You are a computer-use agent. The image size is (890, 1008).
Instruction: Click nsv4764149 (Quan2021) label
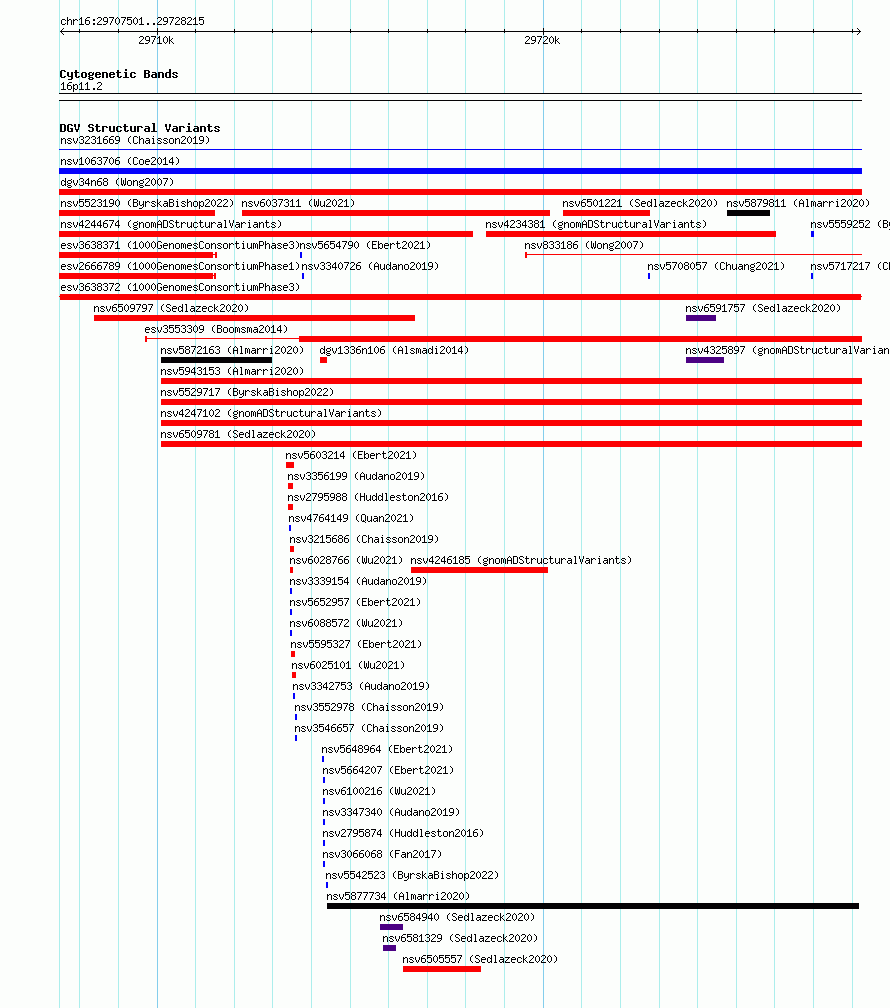(351, 518)
